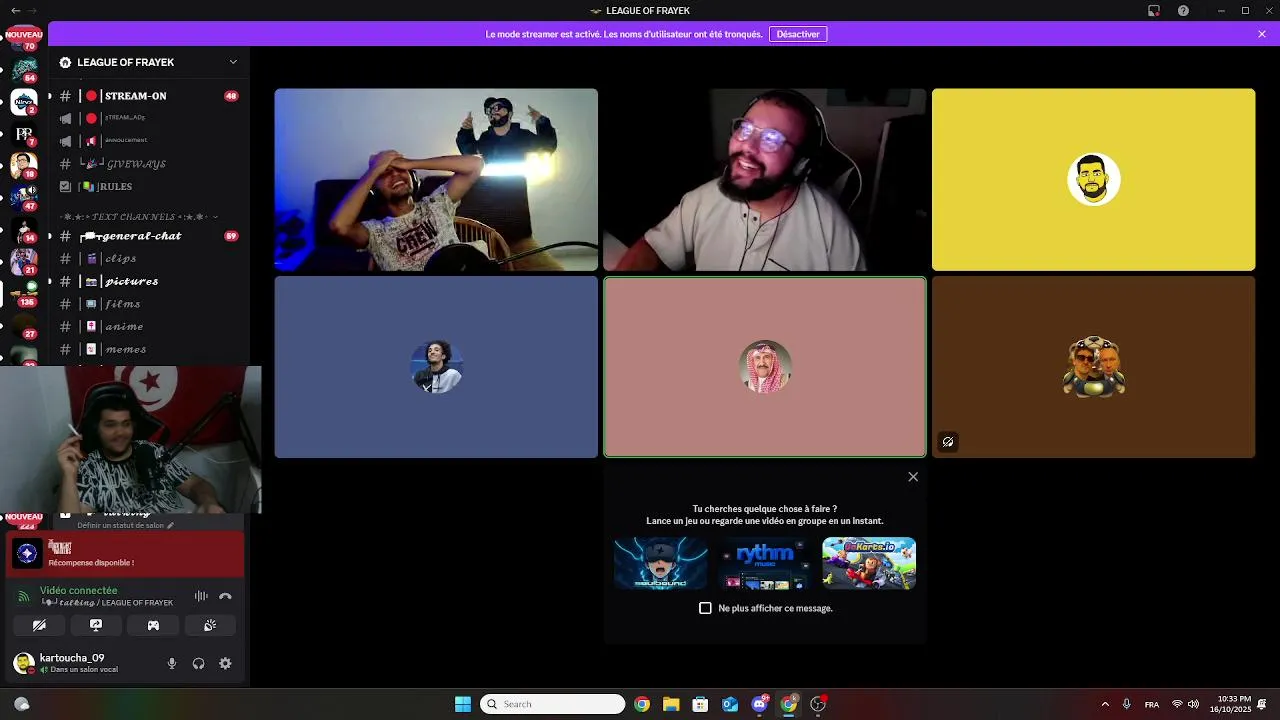Open user settings gear
The height and width of the screenshot is (720, 1280).
pos(225,663)
